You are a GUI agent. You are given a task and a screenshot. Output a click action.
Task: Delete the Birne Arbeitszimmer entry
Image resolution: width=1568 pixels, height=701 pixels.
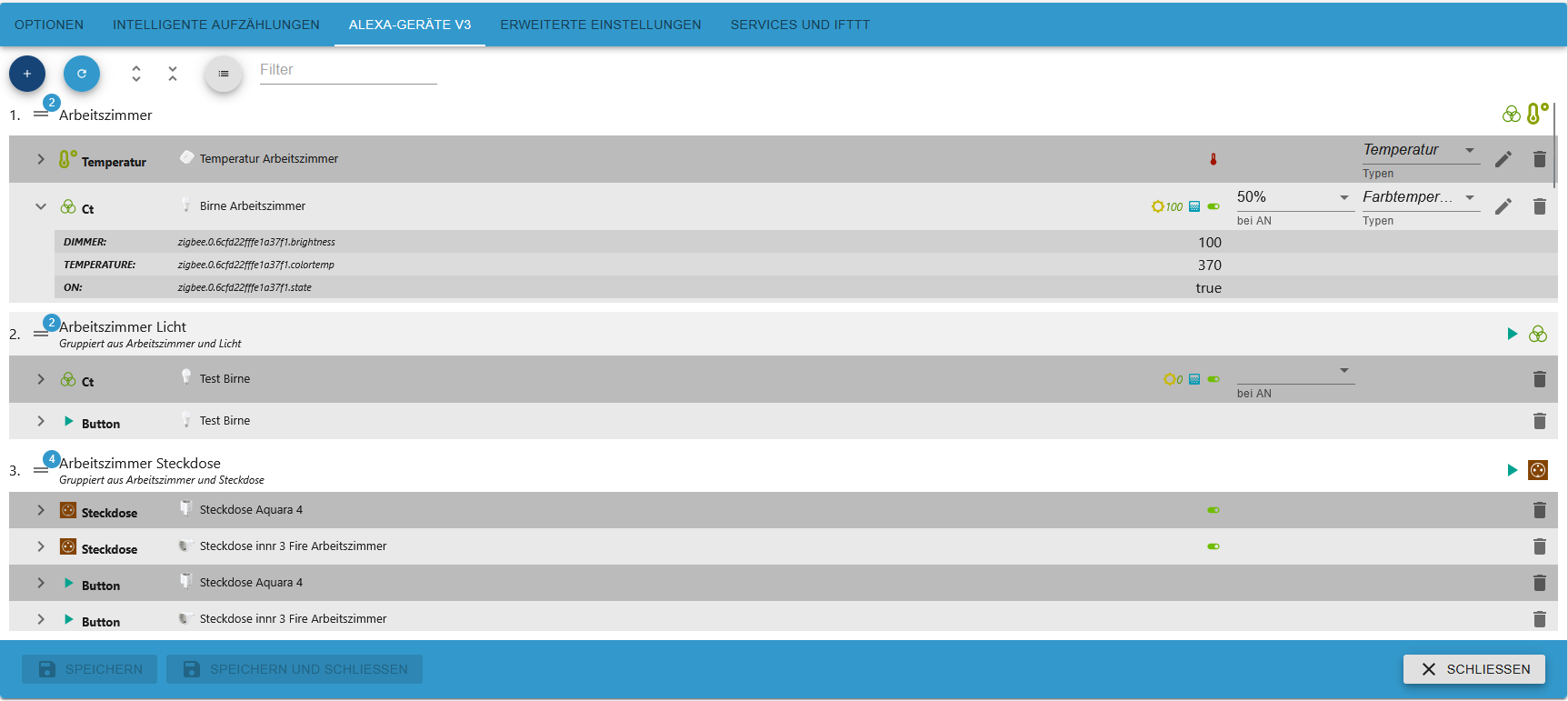coord(1539,206)
